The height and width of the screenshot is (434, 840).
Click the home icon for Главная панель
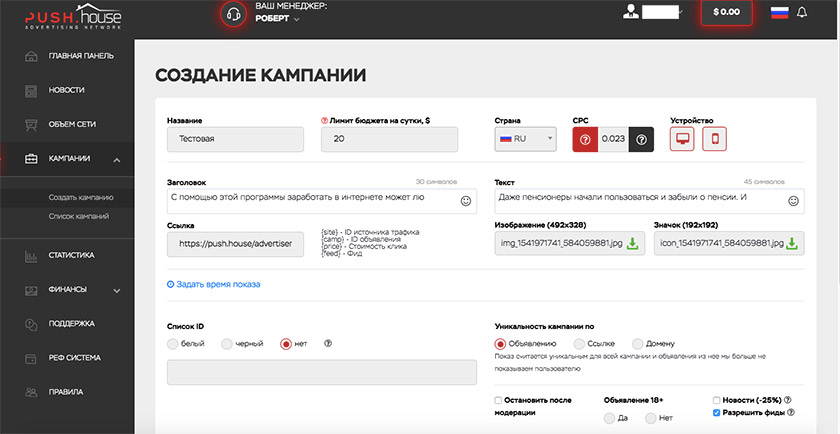(31, 56)
